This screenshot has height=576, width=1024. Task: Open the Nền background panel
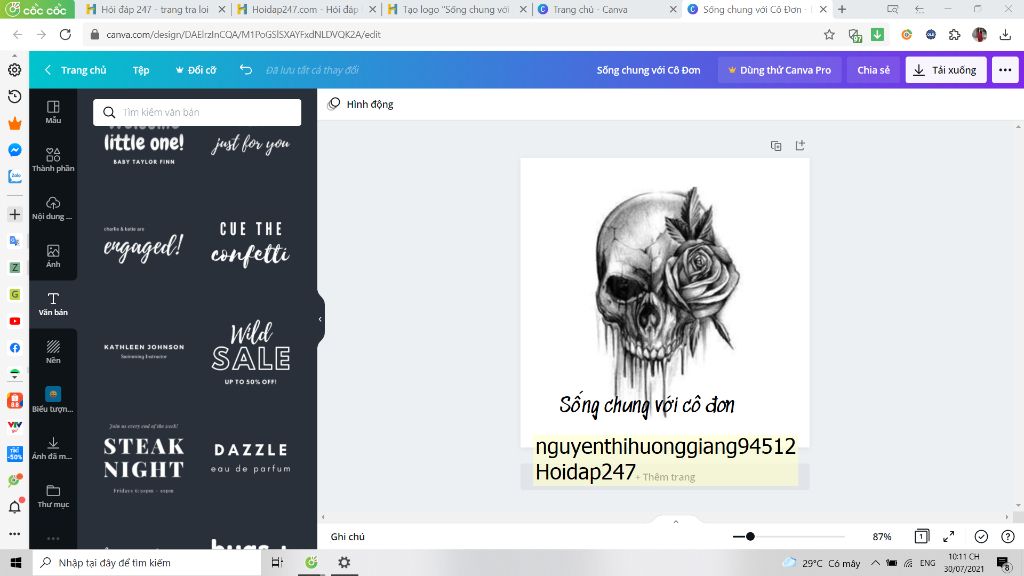53,351
